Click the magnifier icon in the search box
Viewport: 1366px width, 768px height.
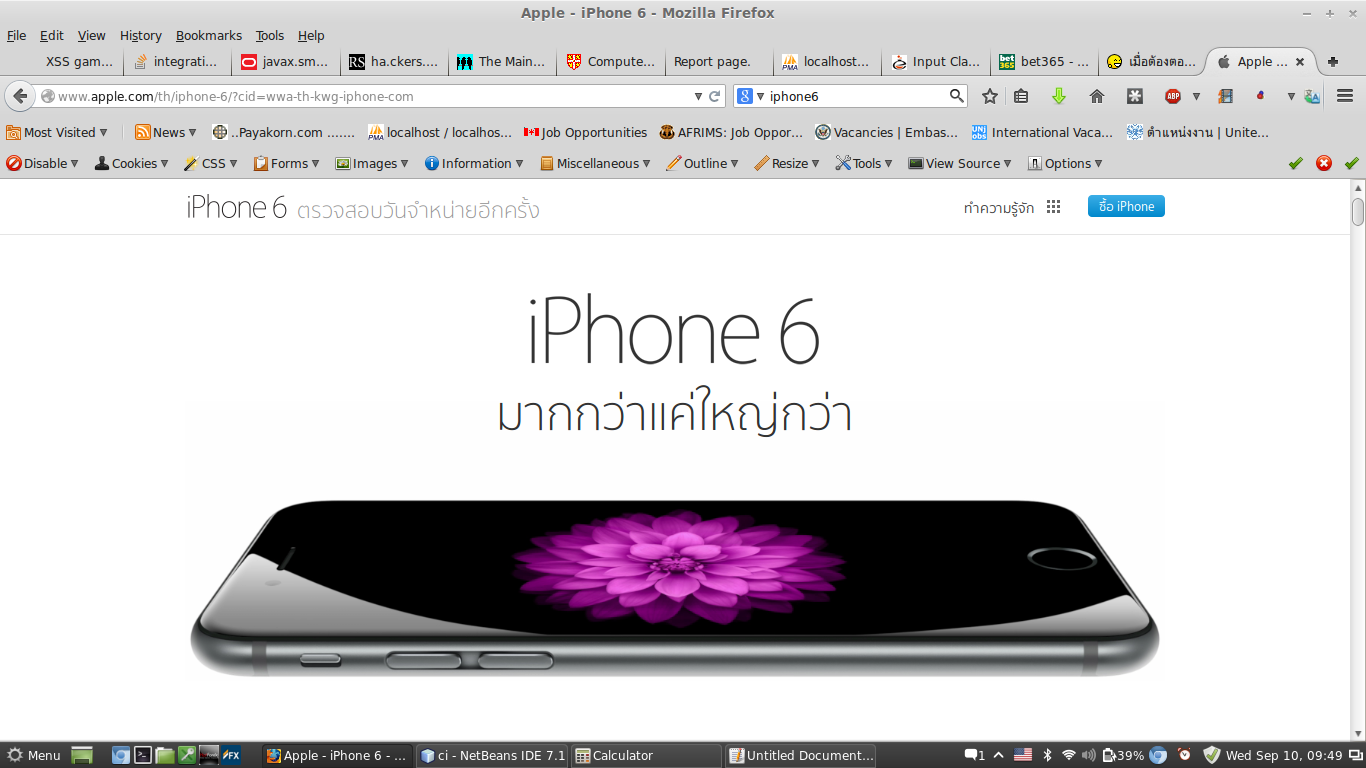(x=957, y=96)
